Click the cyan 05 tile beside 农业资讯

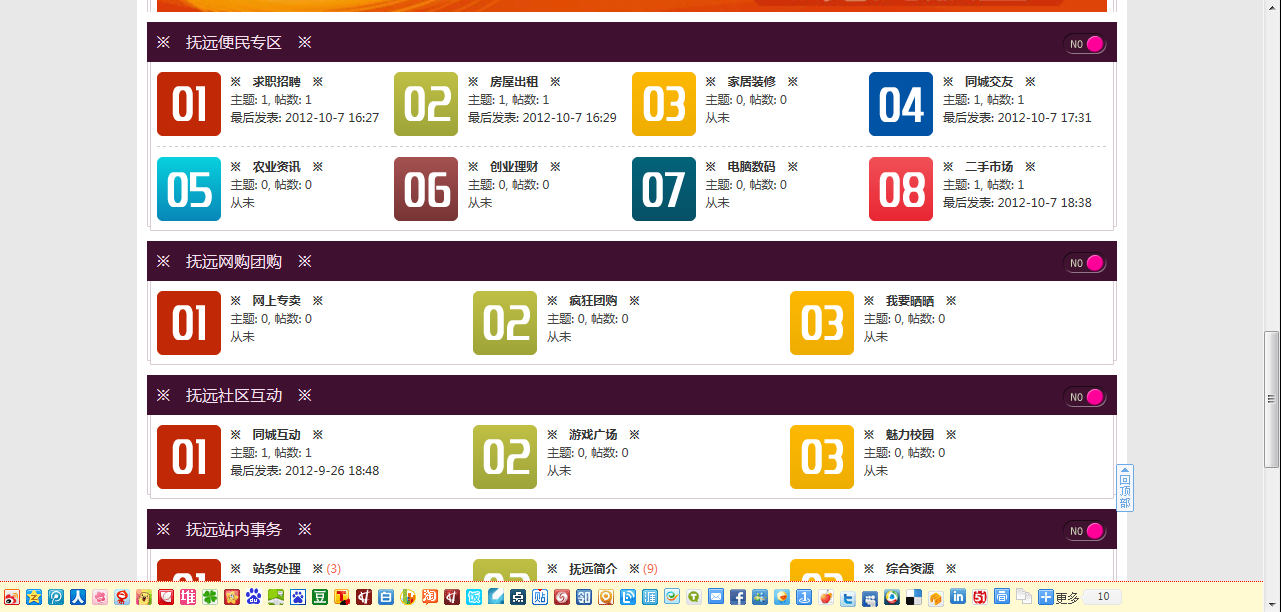pos(189,189)
